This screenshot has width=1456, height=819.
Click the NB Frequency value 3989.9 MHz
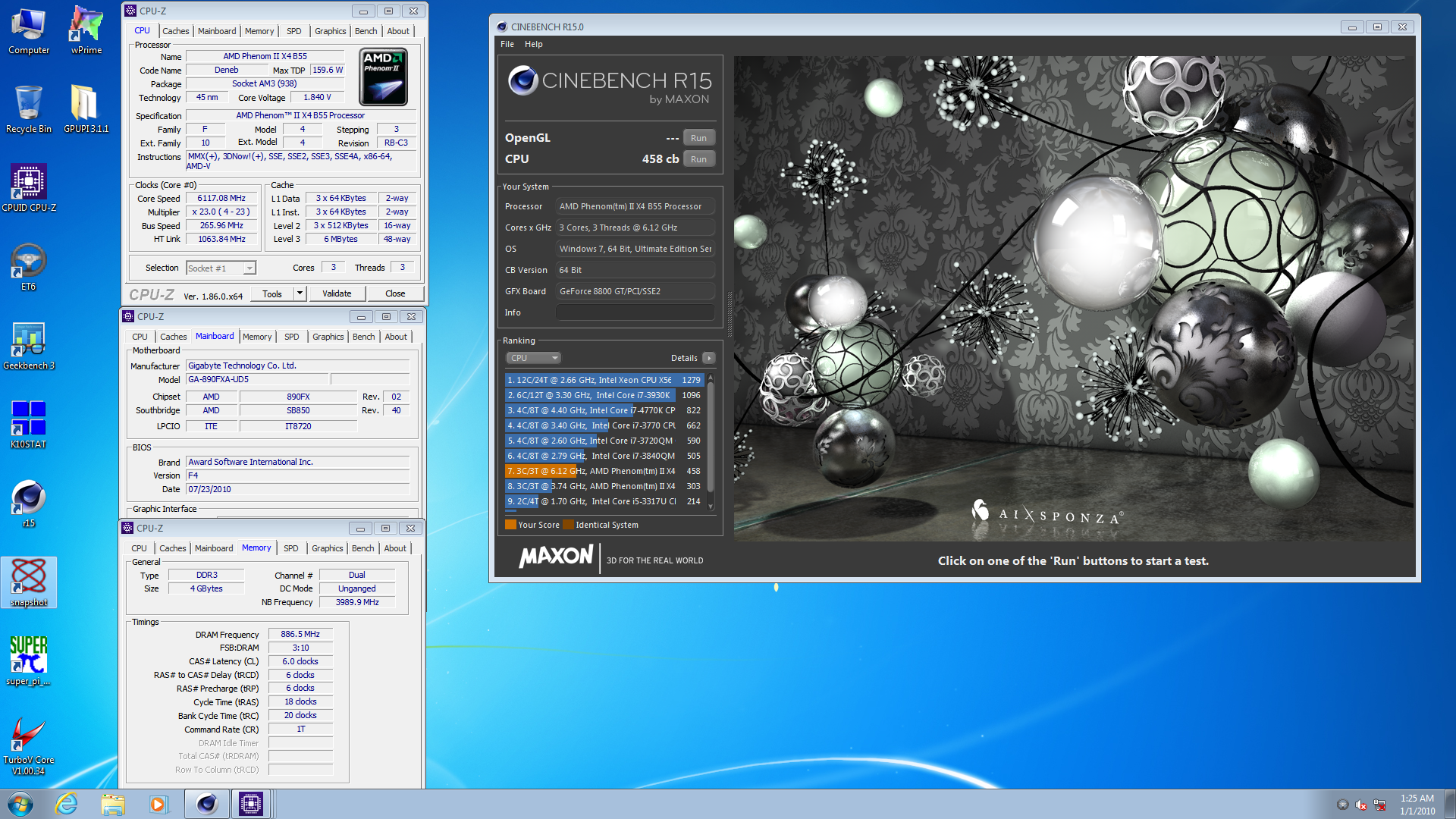[x=357, y=602]
